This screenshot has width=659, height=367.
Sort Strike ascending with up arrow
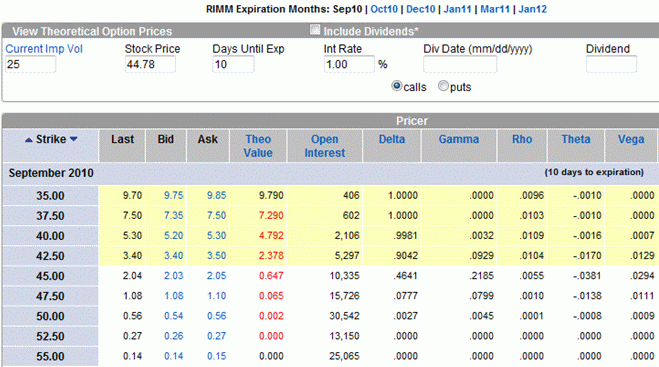tap(29, 140)
